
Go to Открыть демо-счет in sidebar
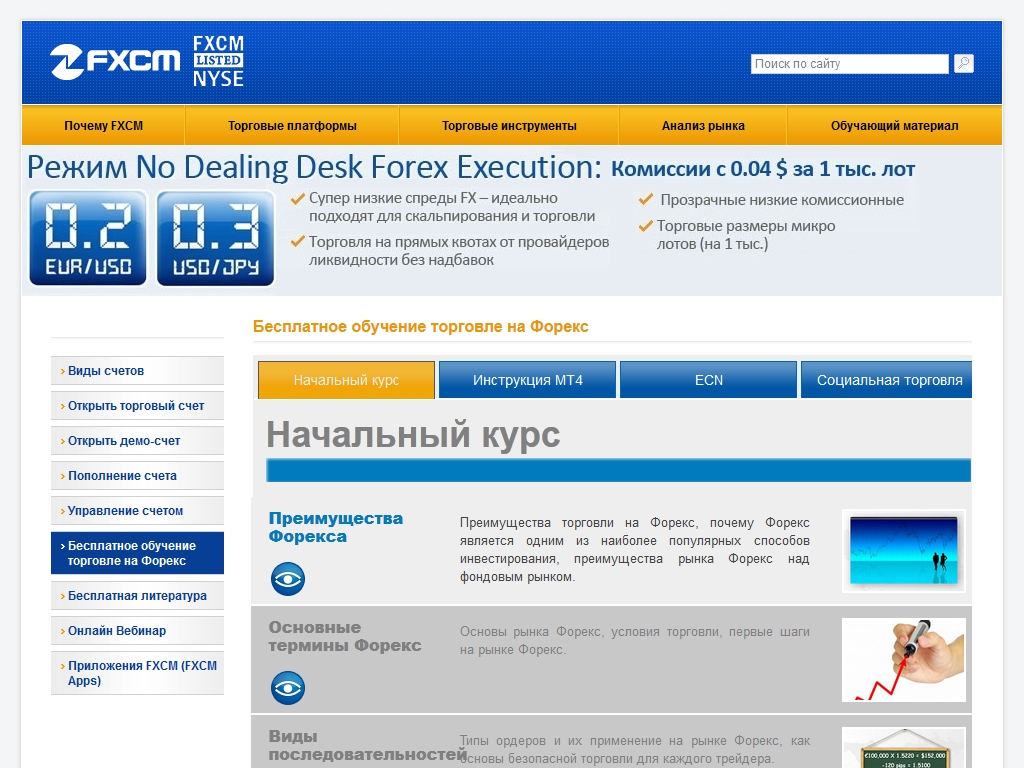click(124, 441)
